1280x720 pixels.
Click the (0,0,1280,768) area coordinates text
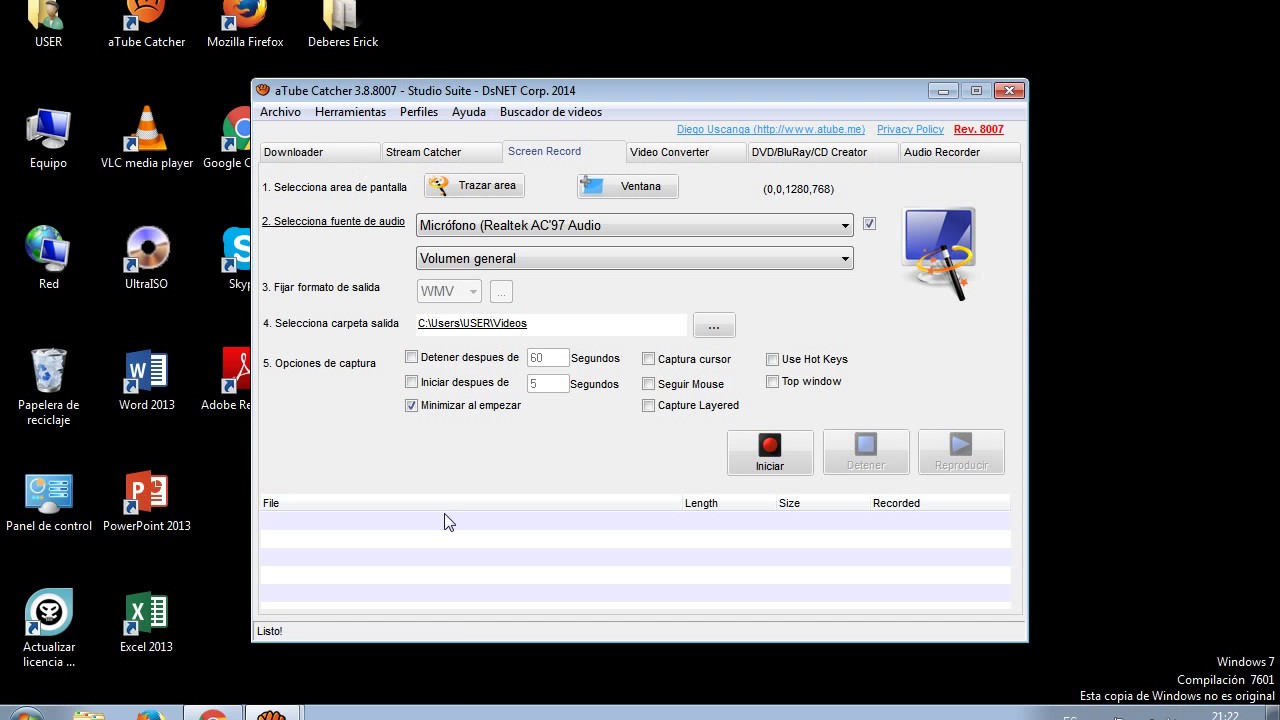tap(798, 189)
